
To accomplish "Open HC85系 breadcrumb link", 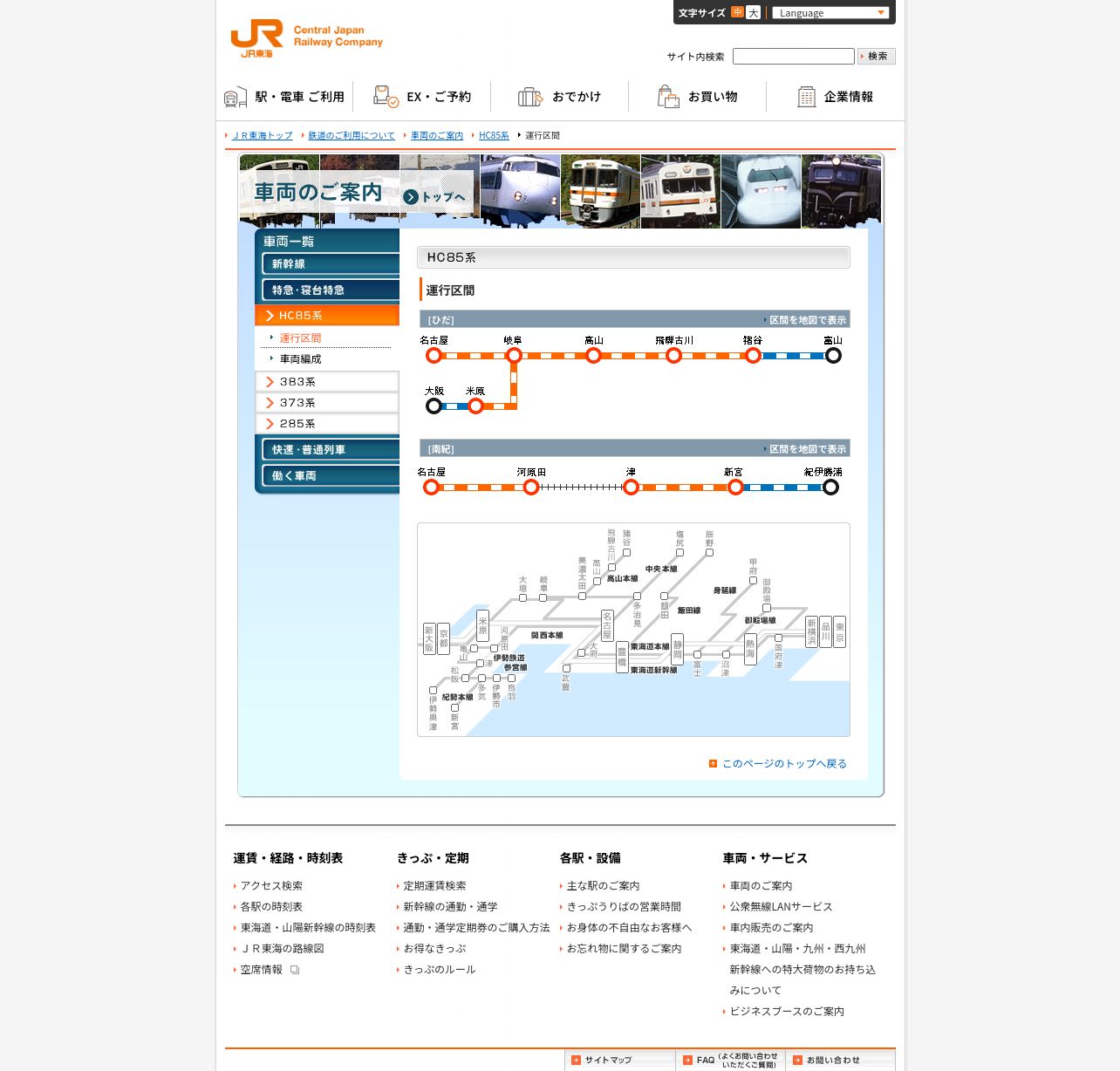I will (494, 135).
